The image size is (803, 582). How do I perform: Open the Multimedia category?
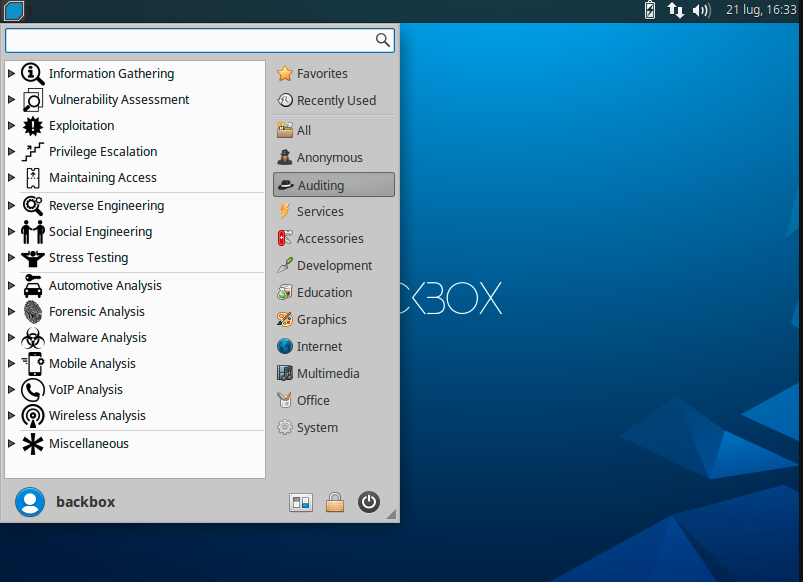point(334,373)
